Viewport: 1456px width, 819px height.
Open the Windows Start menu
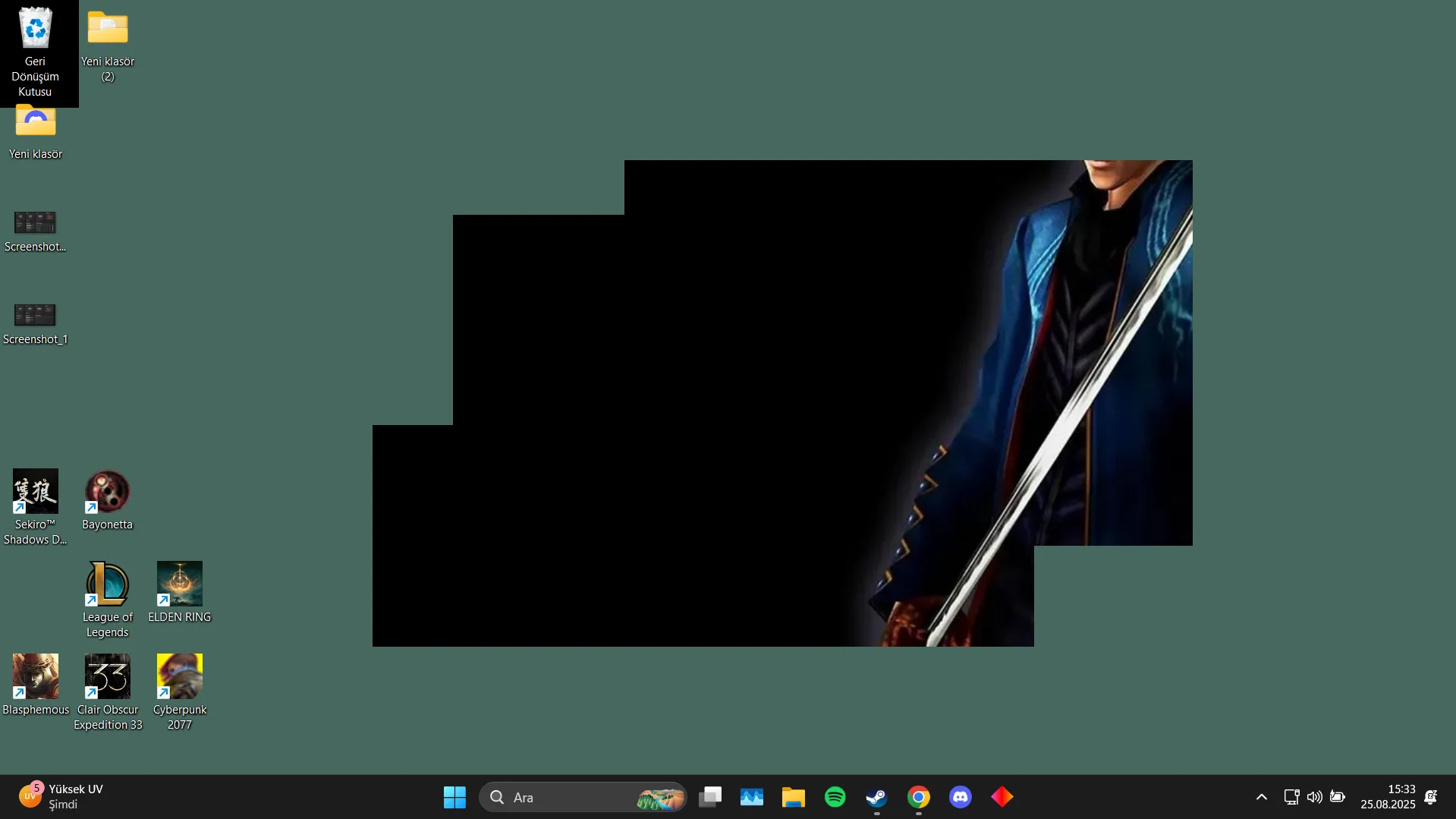(454, 797)
